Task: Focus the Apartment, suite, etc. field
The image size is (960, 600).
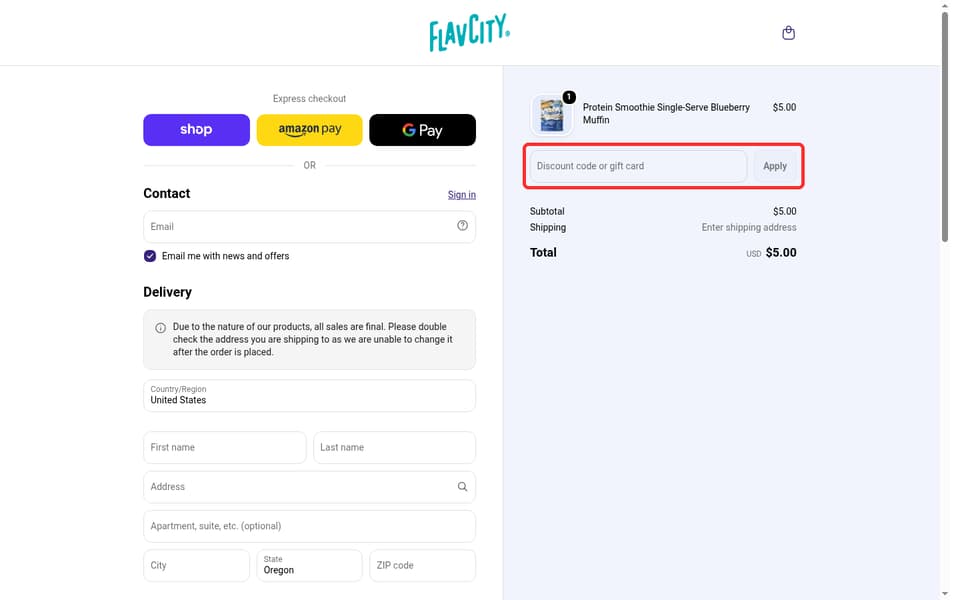Action: 309,526
